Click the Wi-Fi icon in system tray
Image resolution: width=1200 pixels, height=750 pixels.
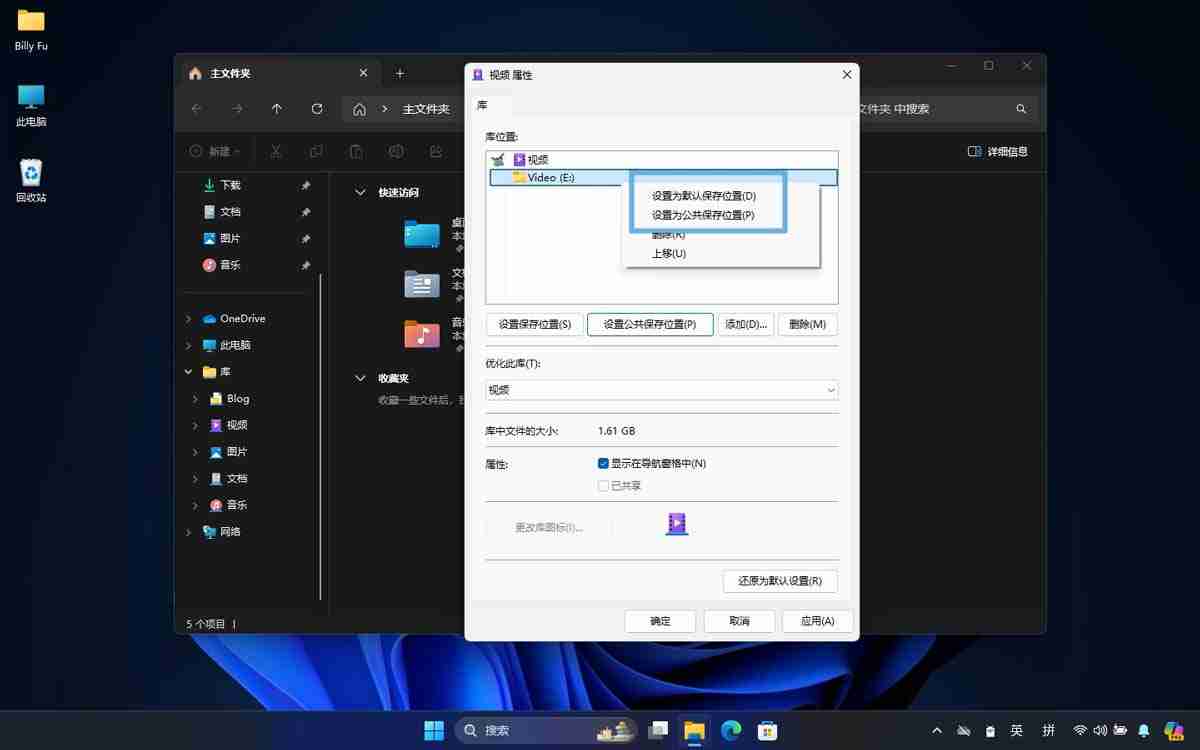pyautogui.click(x=1080, y=730)
